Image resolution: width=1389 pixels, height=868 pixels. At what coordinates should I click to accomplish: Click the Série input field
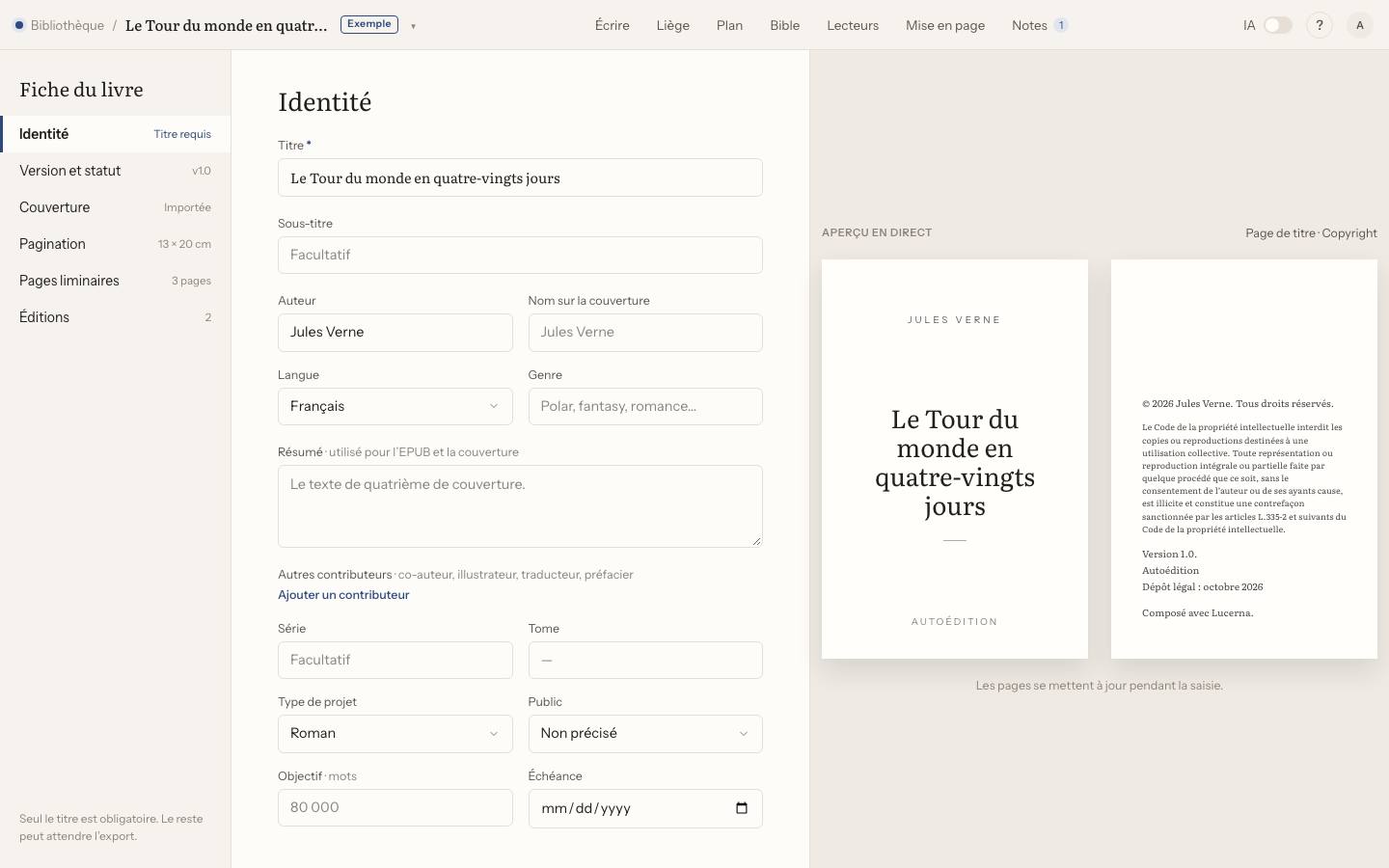(395, 660)
